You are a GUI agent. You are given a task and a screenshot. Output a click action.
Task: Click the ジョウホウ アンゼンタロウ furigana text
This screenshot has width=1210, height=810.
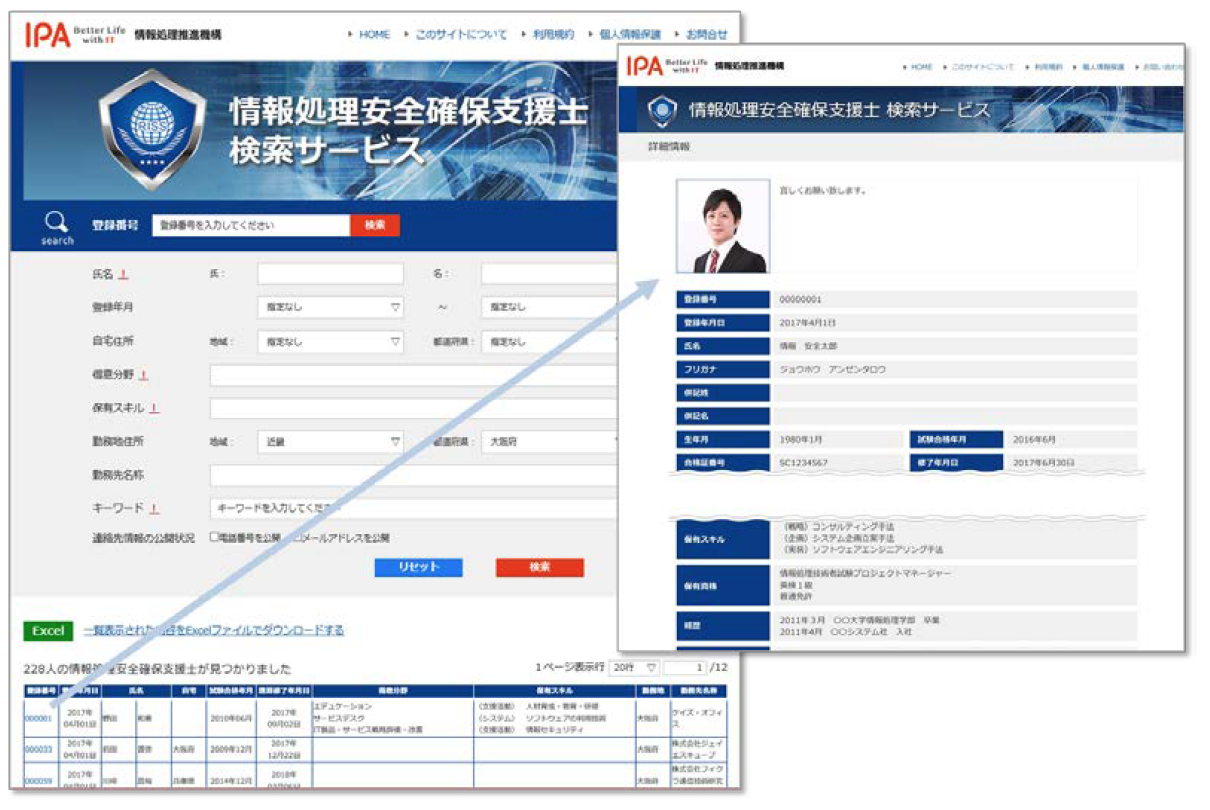pyautogui.click(x=832, y=369)
